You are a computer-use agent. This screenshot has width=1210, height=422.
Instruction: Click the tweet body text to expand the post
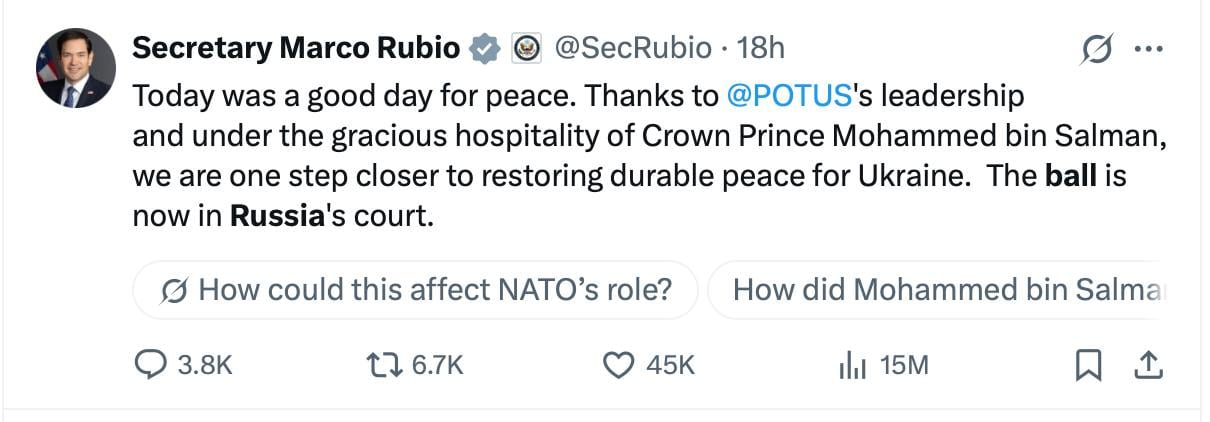[650, 156]
